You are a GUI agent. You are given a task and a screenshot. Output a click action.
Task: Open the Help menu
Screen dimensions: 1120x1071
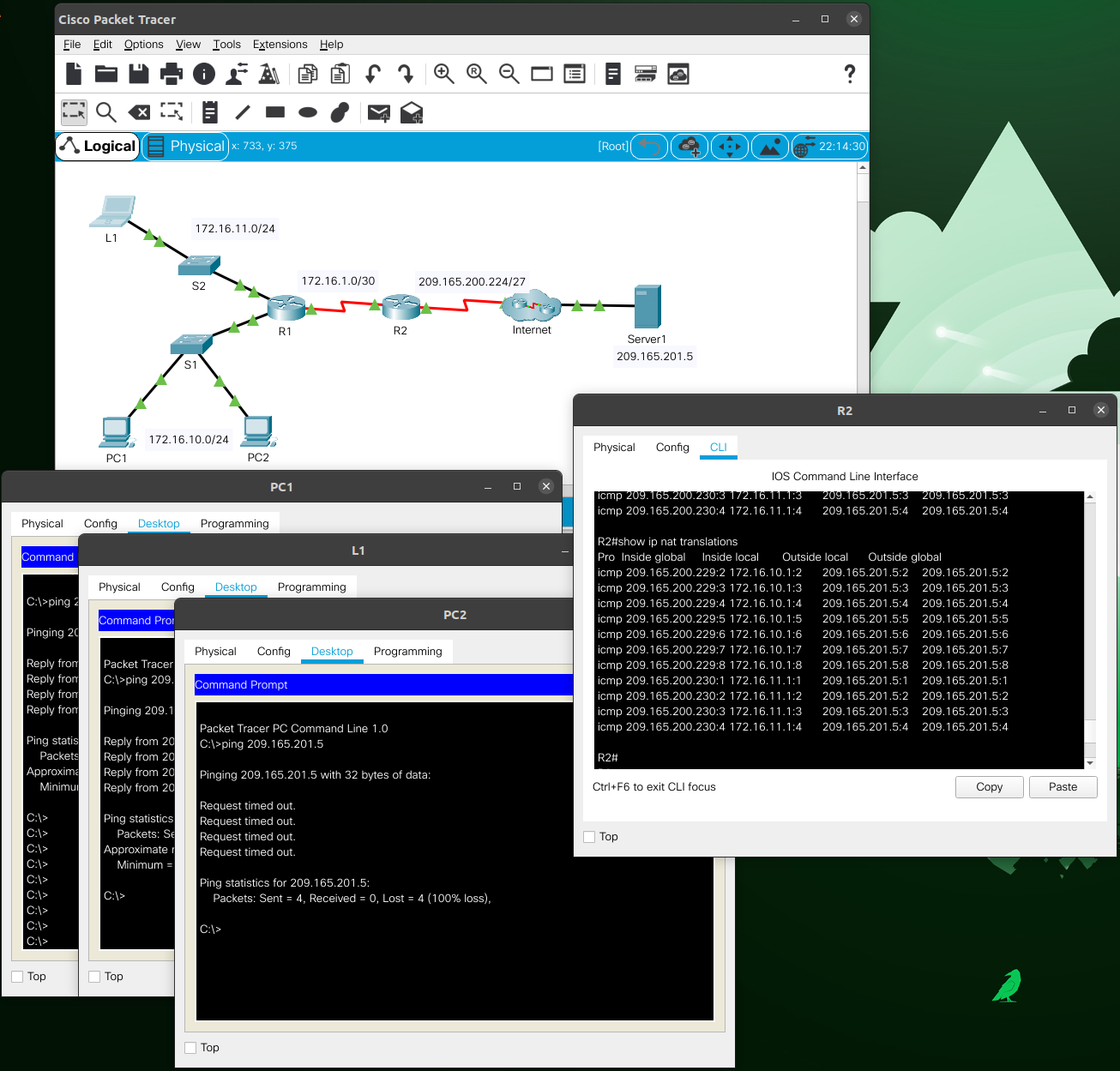click(331, 45)
